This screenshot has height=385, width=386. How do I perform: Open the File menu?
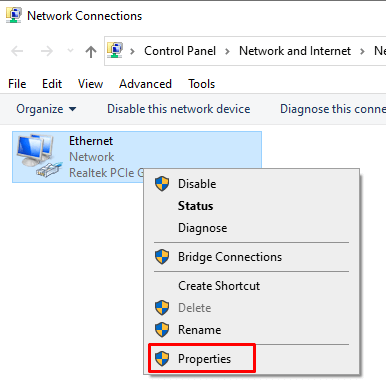(17, 84)
